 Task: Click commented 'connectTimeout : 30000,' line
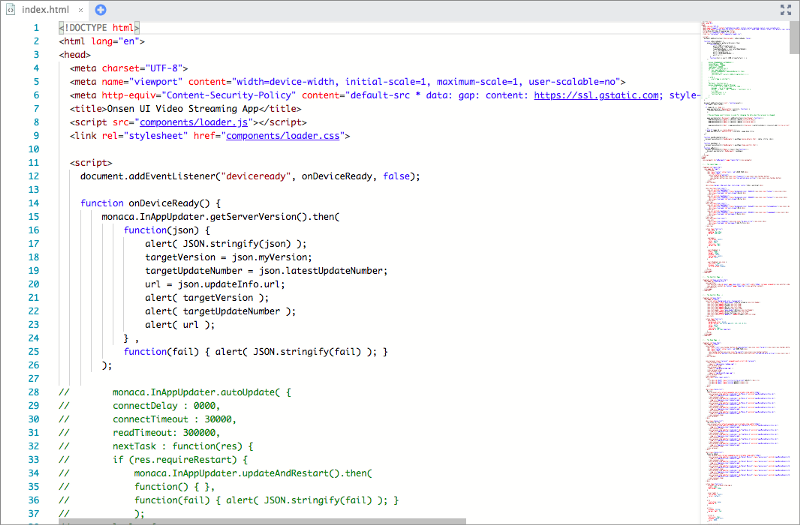pos(174,419)
